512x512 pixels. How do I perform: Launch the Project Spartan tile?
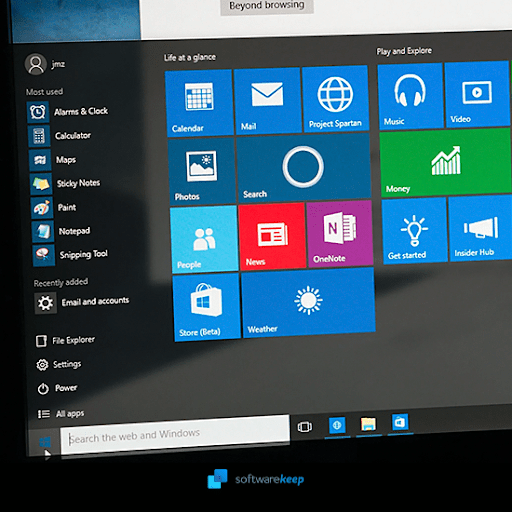tap(335, 99)
